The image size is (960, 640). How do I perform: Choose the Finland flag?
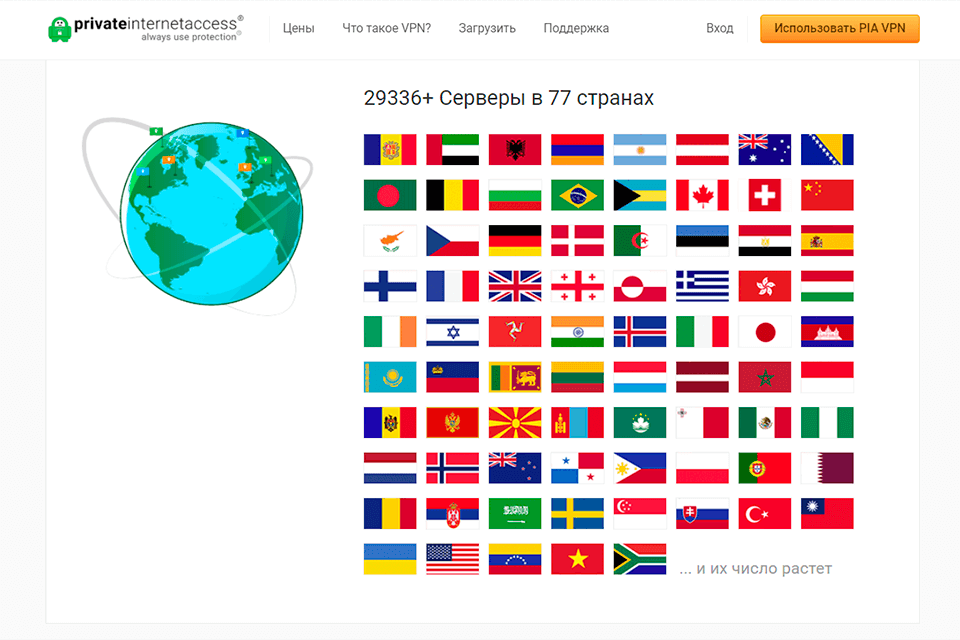(390, 286)
